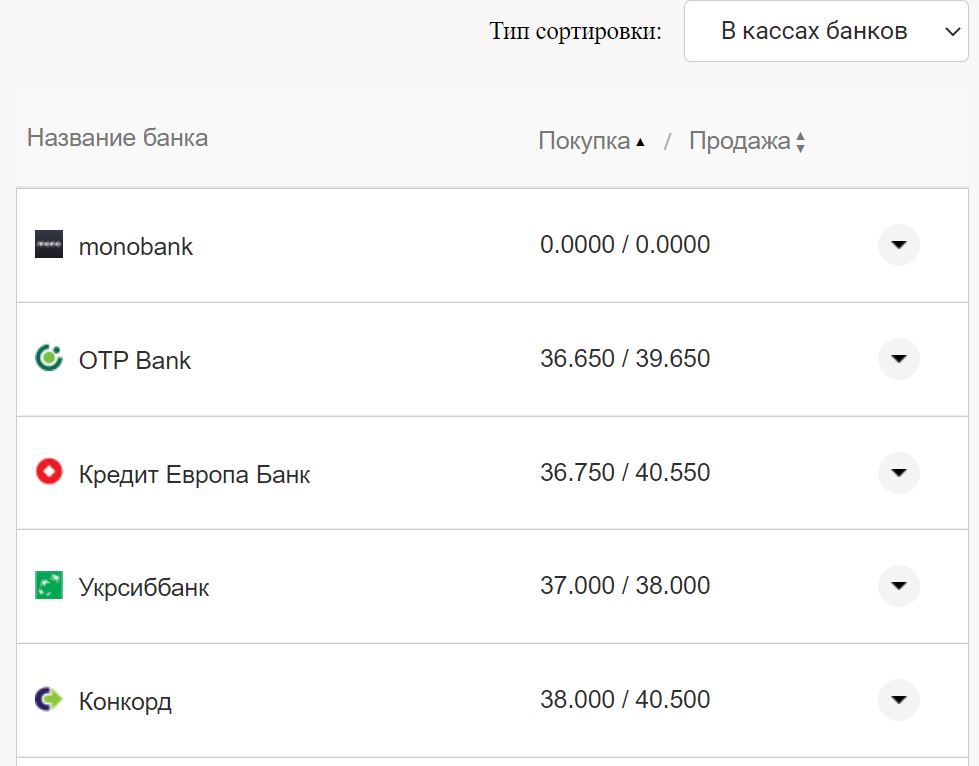Expand the monobank row details

point(897,245)
